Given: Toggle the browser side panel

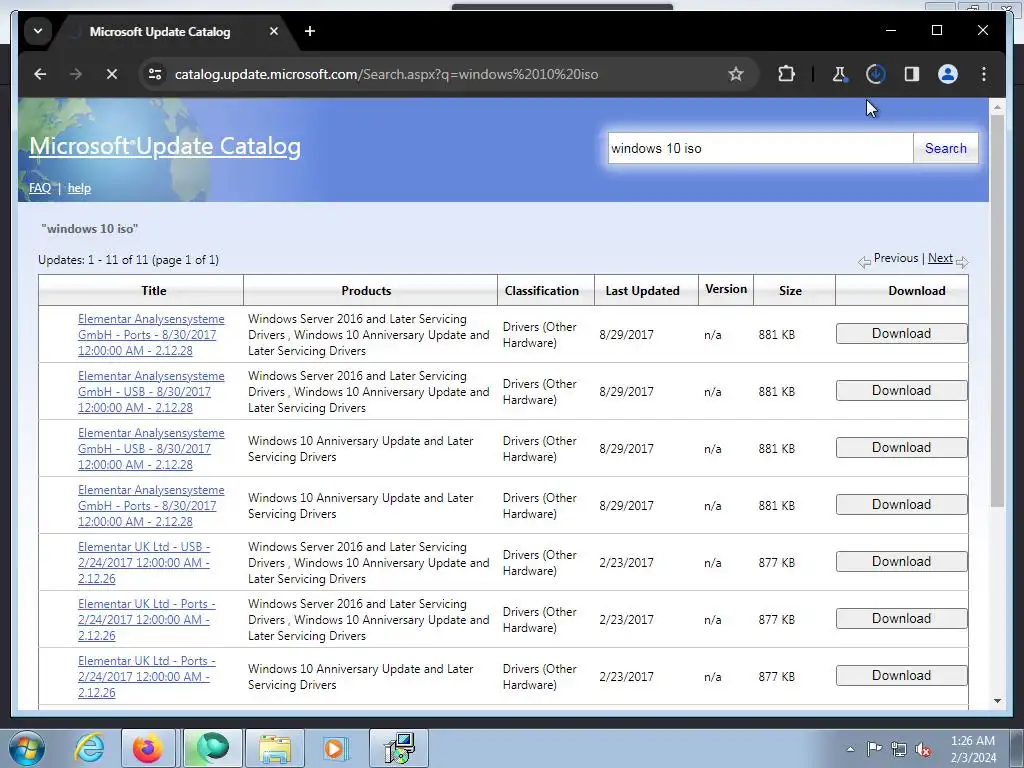Looking at the screenshot, I should 912,74.
